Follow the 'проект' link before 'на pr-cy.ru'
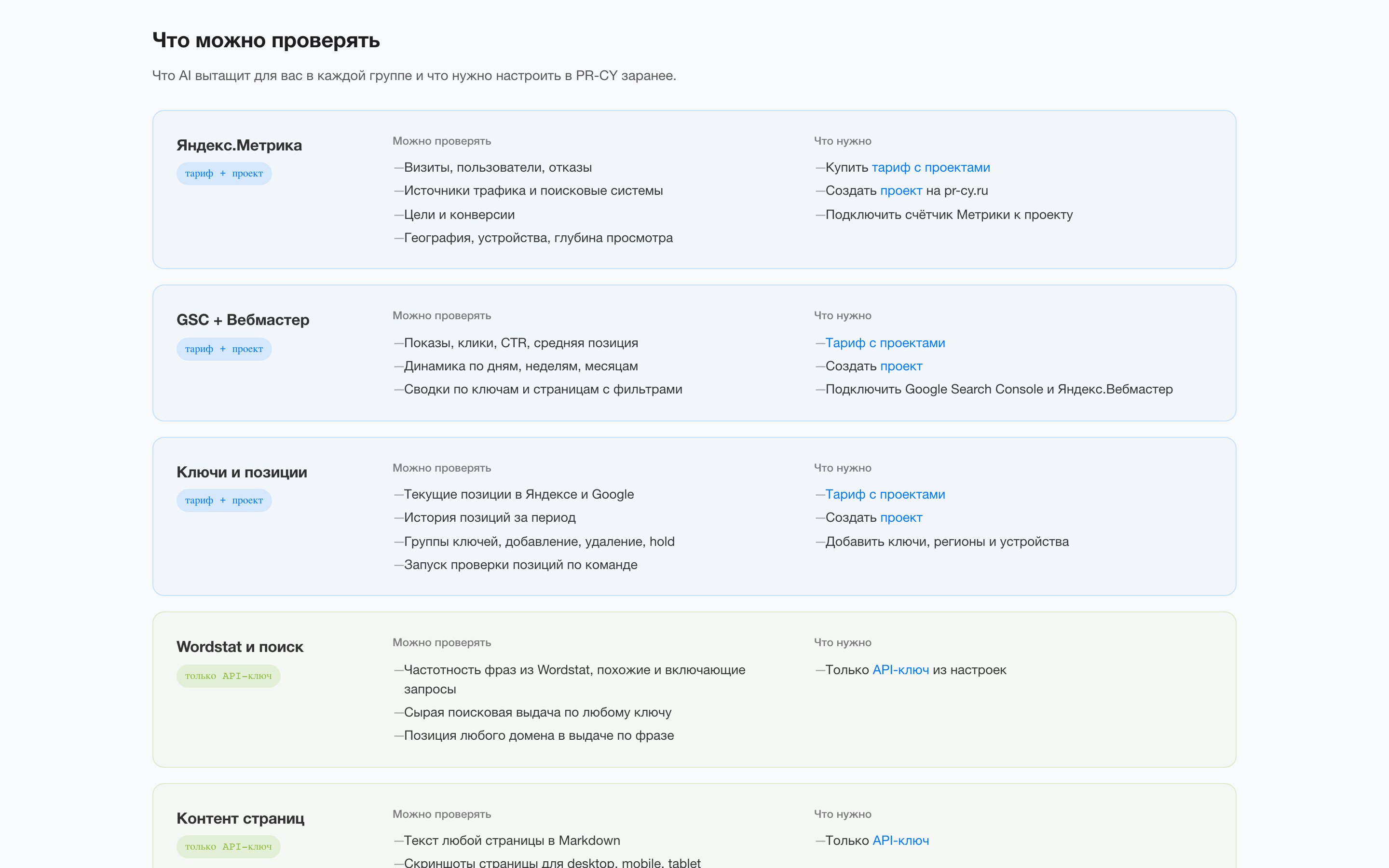Viewport: 1389px width, 868px height. [x=901, y=190]
